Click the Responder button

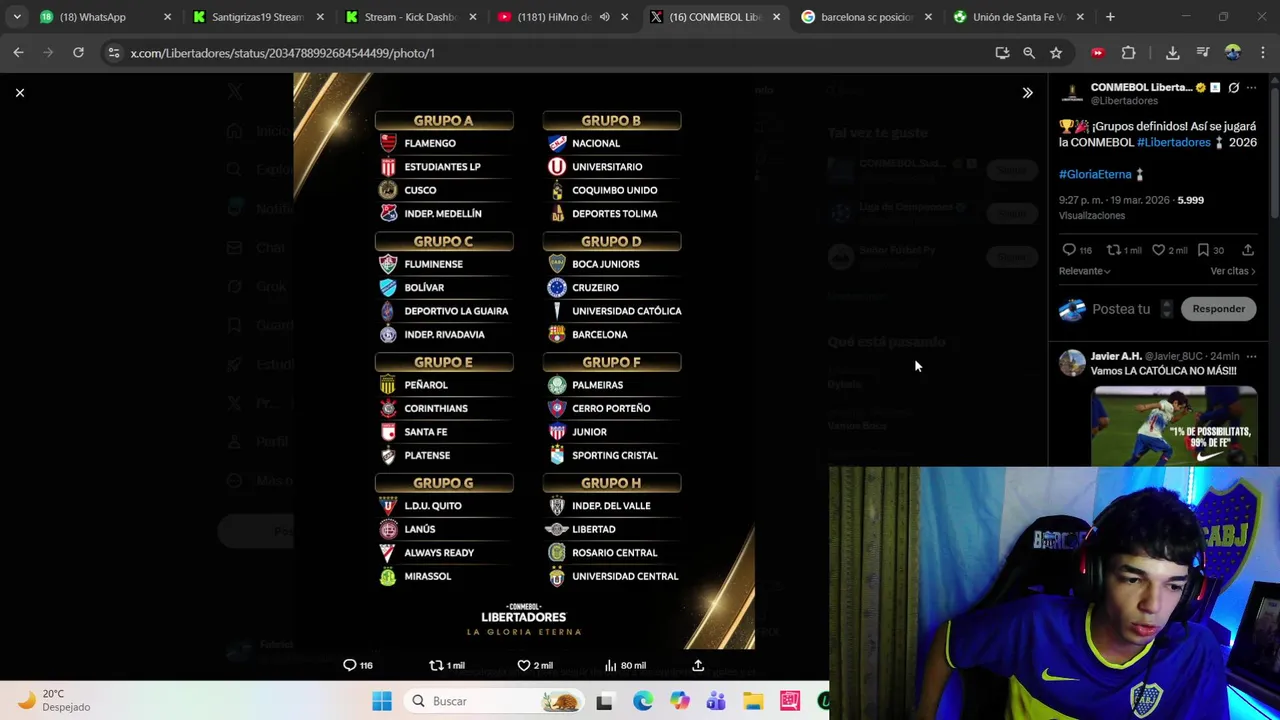[x=1218, y=309]
